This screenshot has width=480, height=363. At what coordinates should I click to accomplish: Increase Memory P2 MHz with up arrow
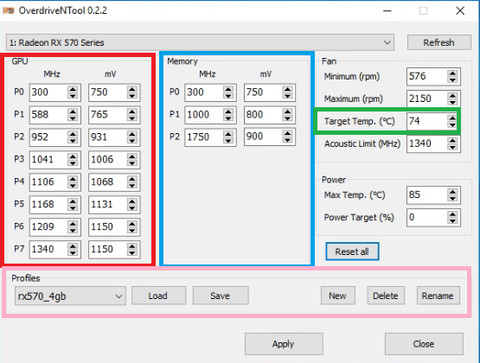click(x=228, y=134)
